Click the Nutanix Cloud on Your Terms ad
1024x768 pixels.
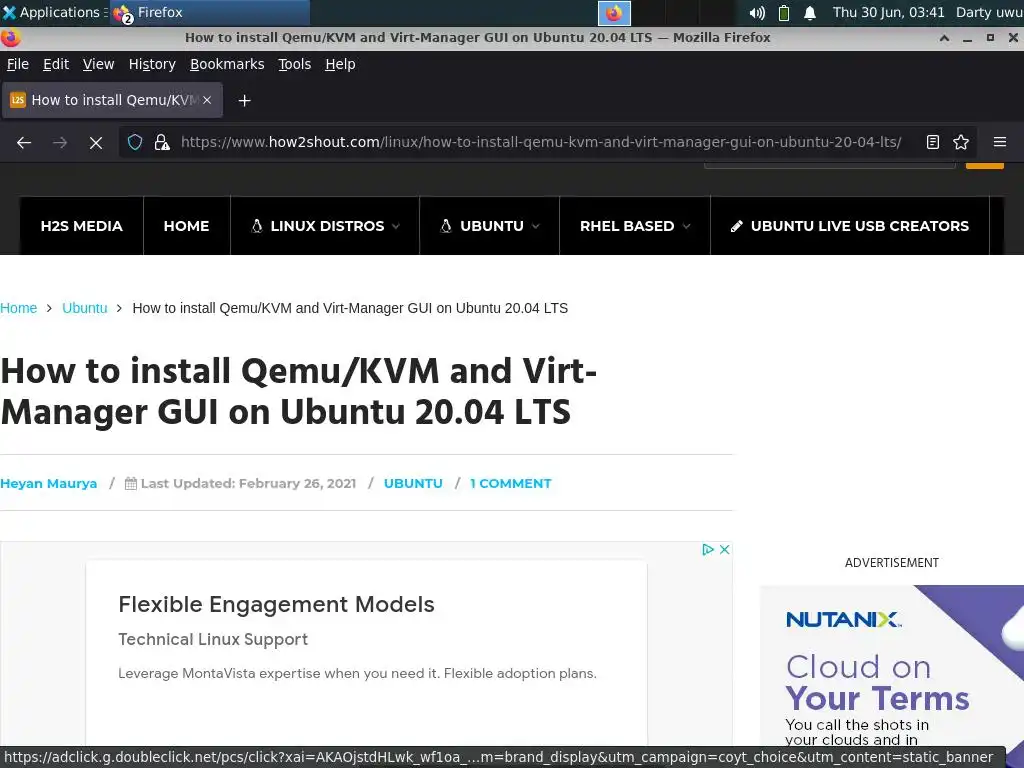[892, 666]
